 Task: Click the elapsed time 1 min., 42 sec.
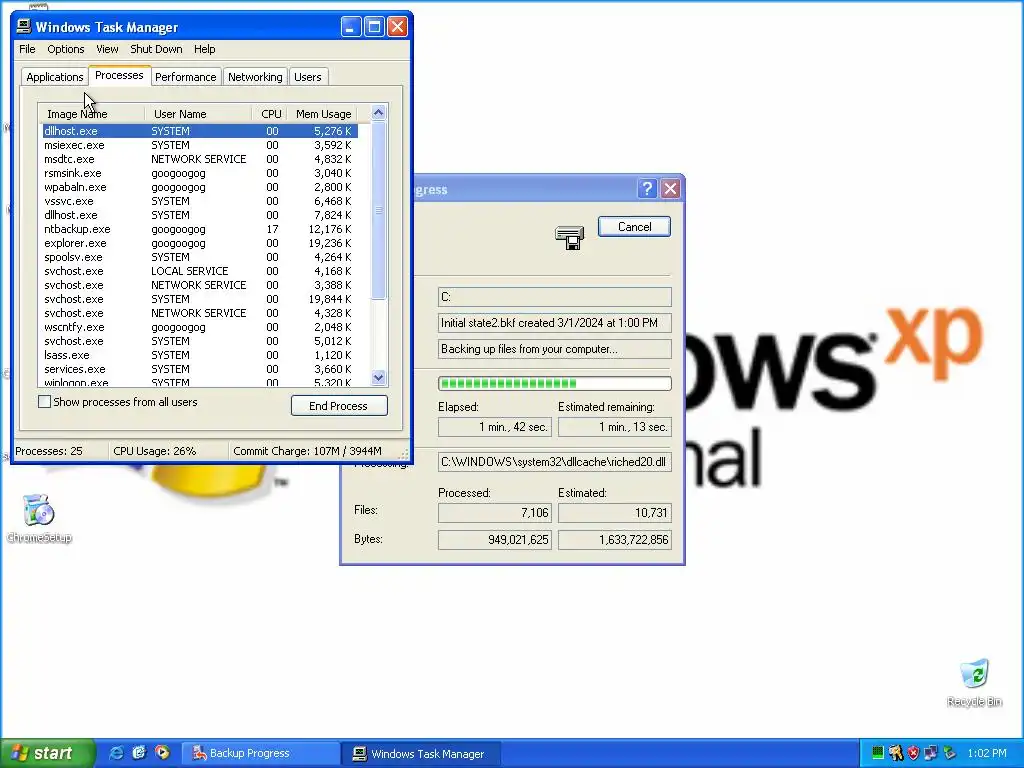pyautogui.click(x=494, y=427)
